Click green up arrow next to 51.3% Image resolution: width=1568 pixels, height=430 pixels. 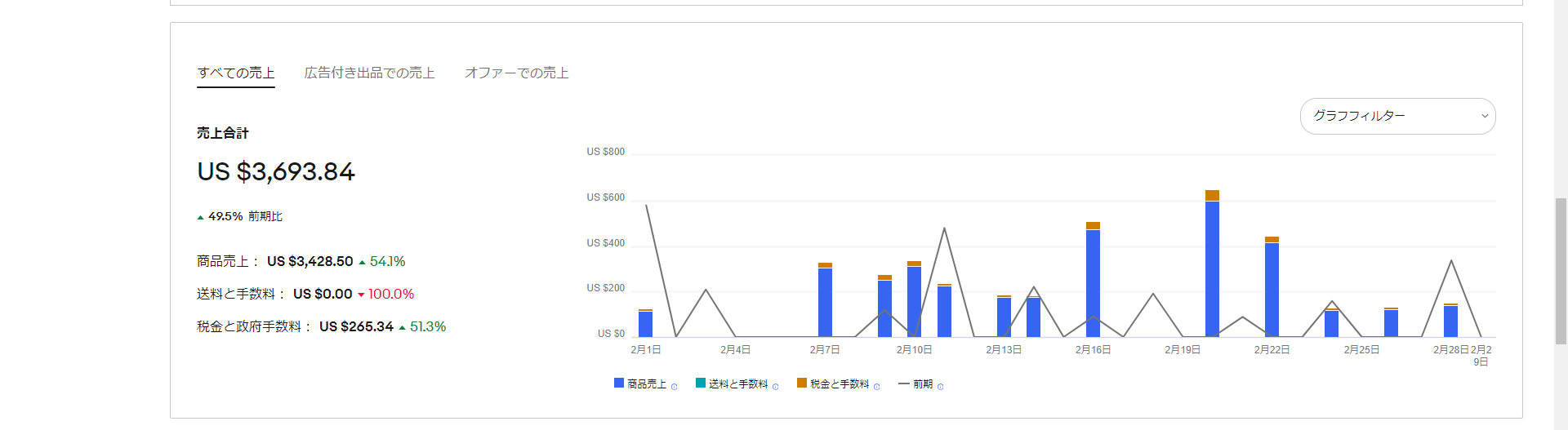(402, 327)
